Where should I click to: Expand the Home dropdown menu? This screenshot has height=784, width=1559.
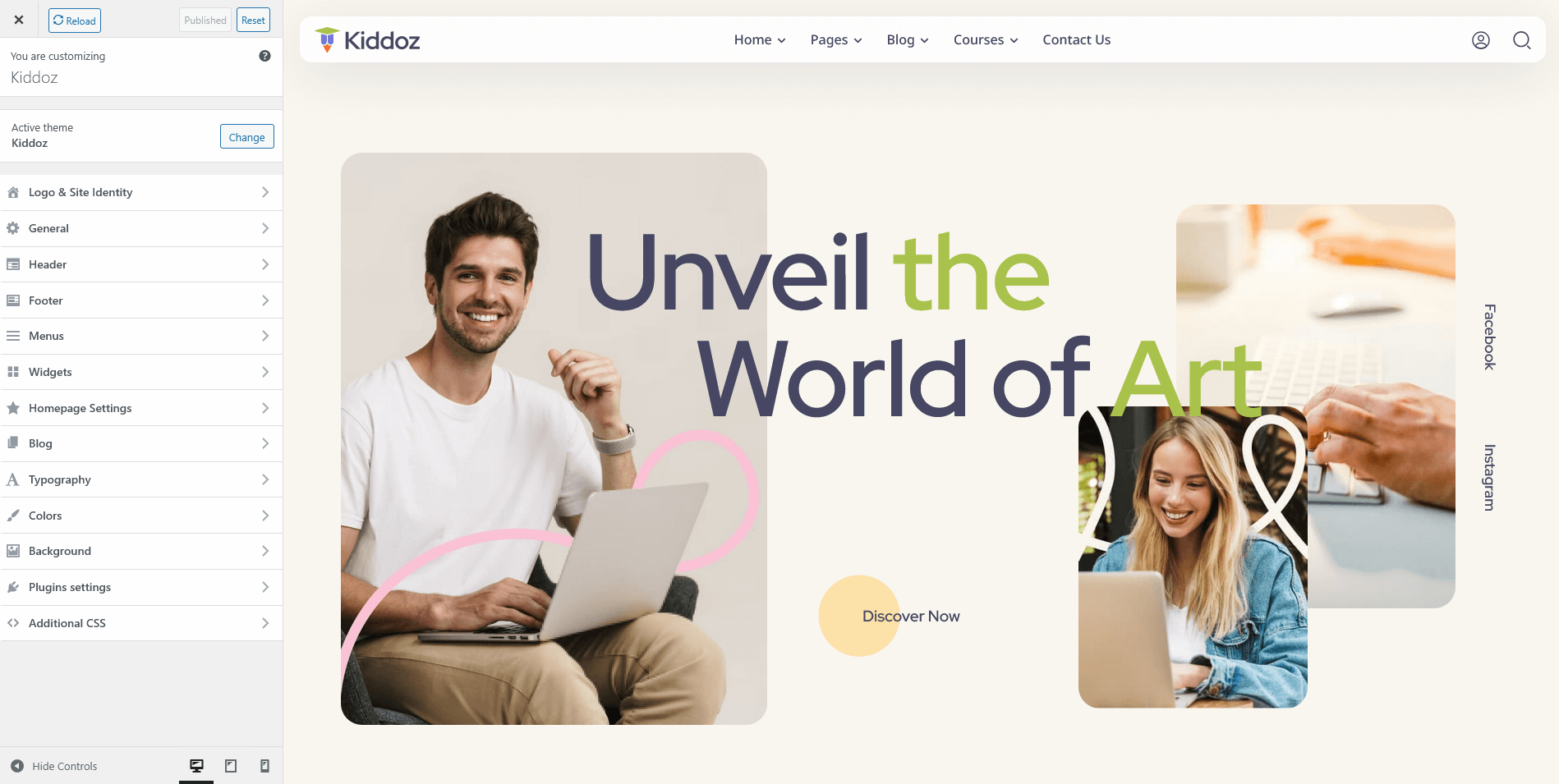coord(760,39)
